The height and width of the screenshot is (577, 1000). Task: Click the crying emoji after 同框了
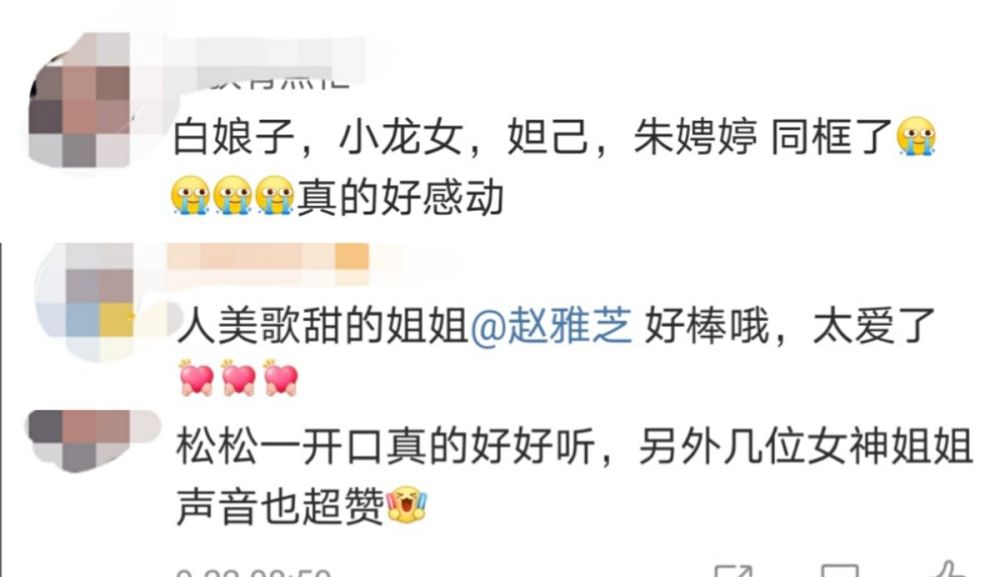tap(916, 136)
